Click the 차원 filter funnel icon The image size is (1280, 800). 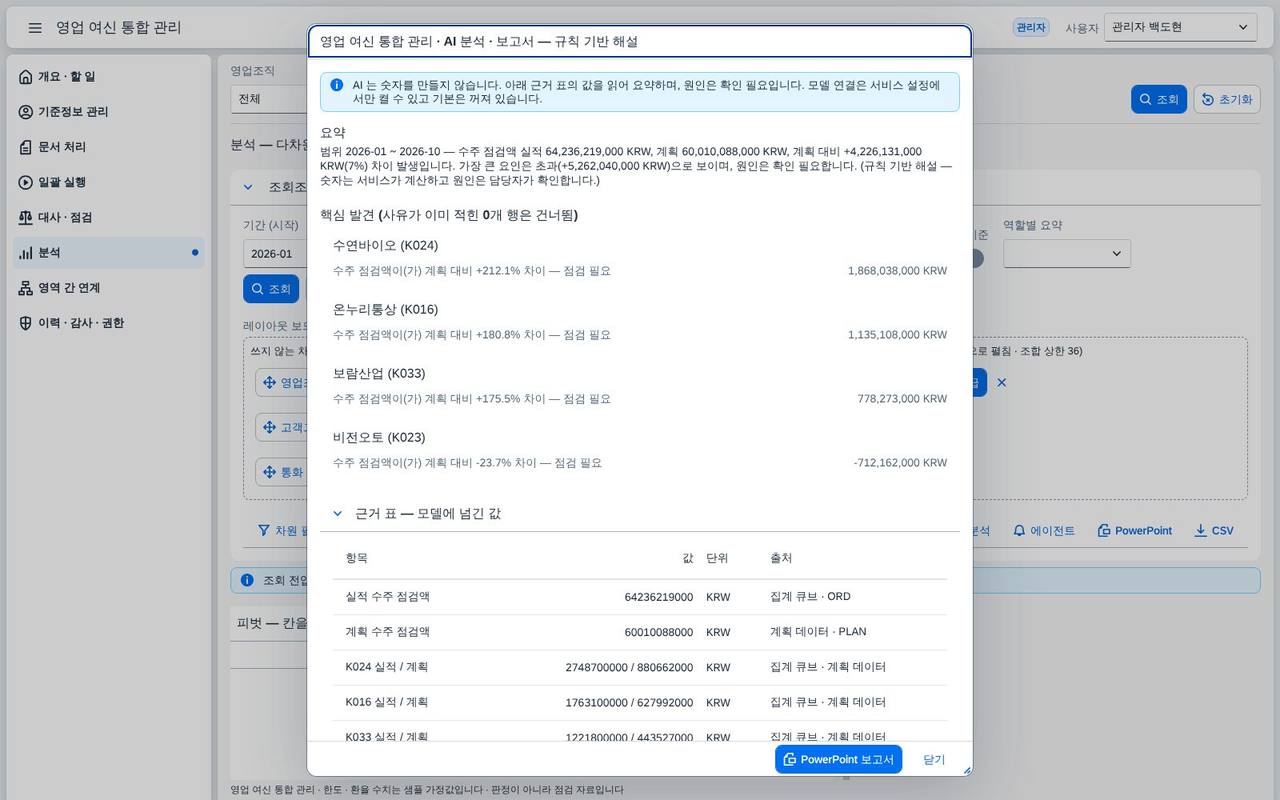coord(264,531)
